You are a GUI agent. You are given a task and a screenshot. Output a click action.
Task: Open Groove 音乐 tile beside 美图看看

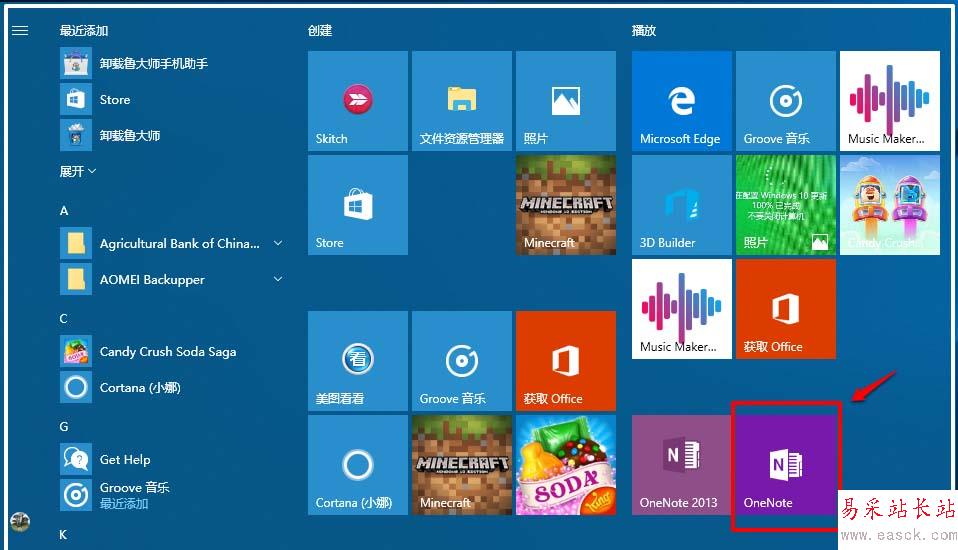click(462, 361)
